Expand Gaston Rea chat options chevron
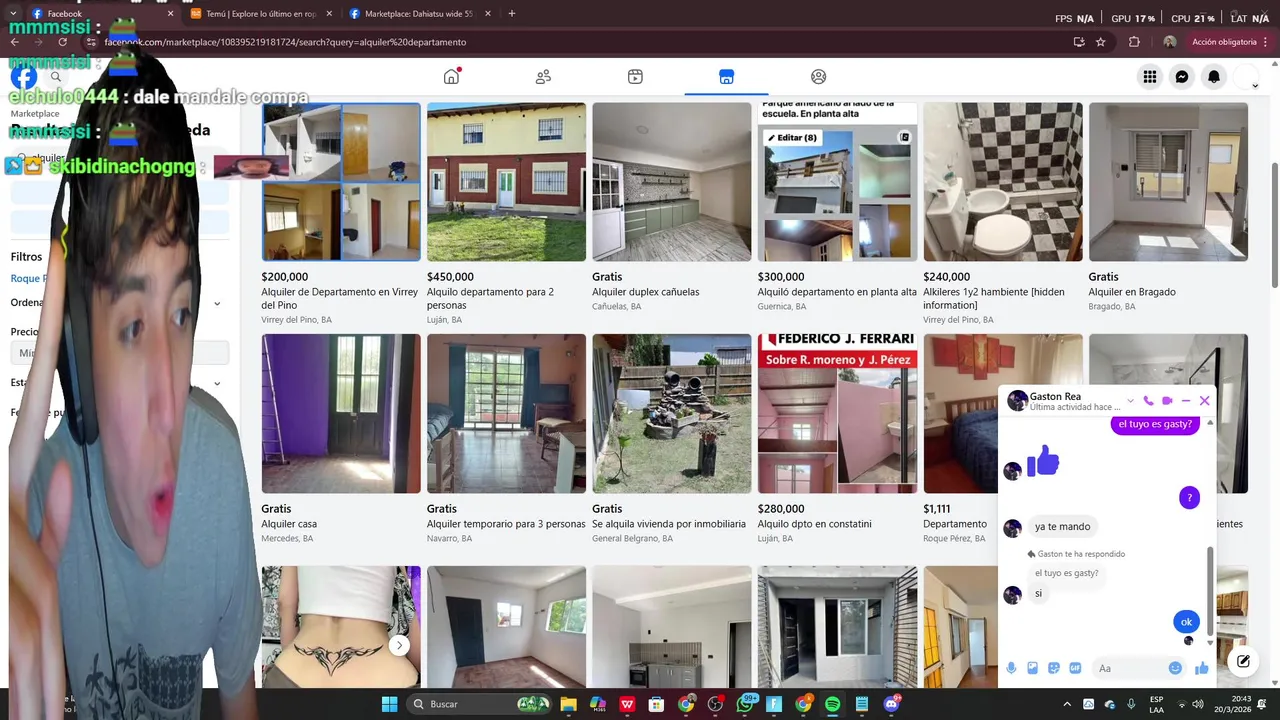This screenshot has width=1280, height=720. pos(1130,401)
